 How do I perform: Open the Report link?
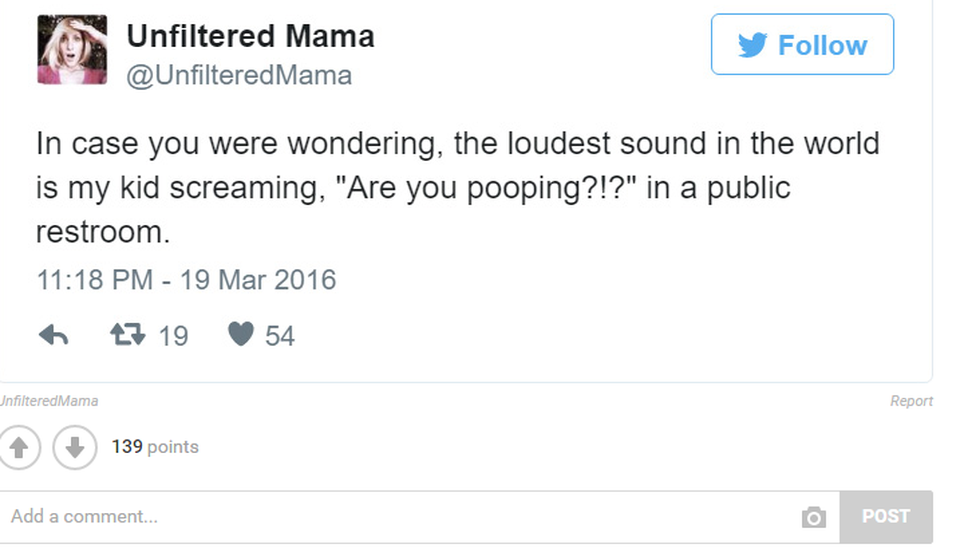911,401
